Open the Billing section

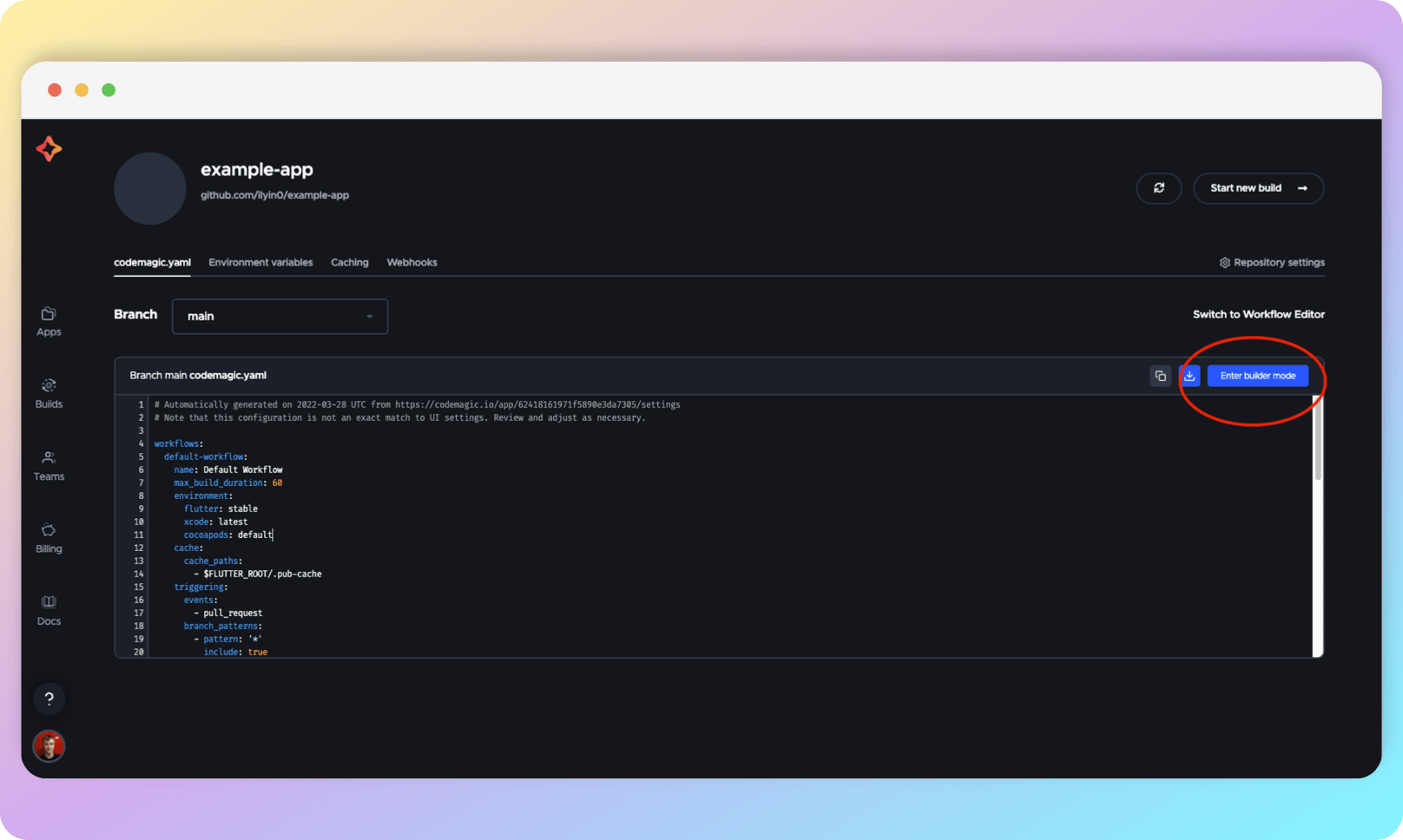(49, 536)
